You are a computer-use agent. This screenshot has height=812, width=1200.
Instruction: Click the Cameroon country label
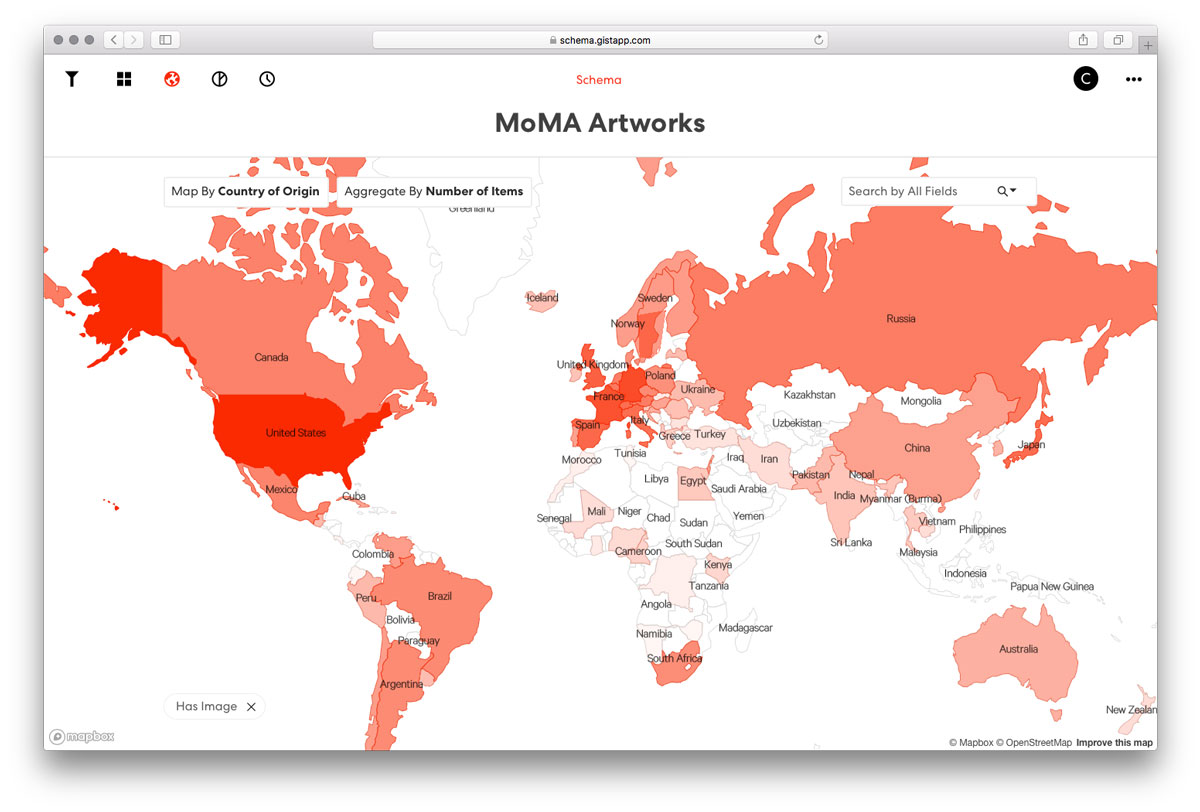point(638,551)
